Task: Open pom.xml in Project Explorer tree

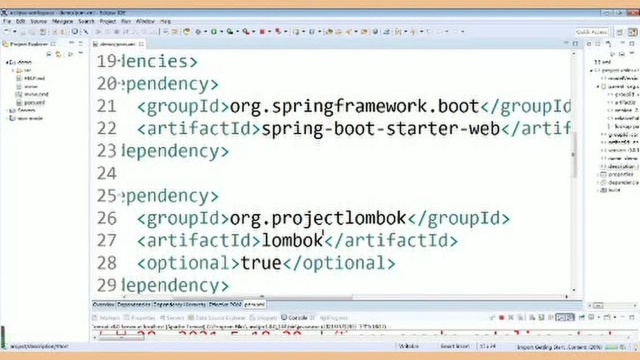Action: point(34,102)
